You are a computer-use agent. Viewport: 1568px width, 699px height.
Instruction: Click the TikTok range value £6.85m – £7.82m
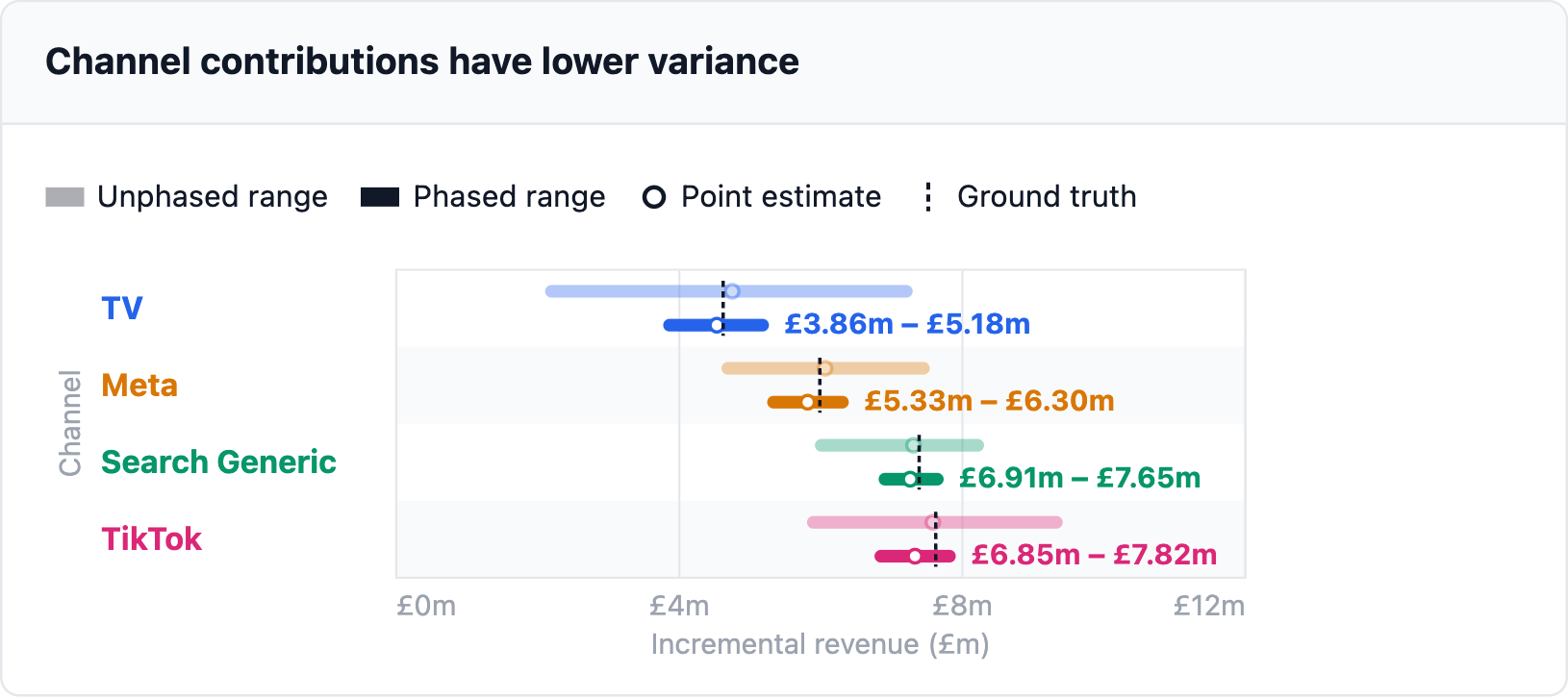[x=1094, y=555]
